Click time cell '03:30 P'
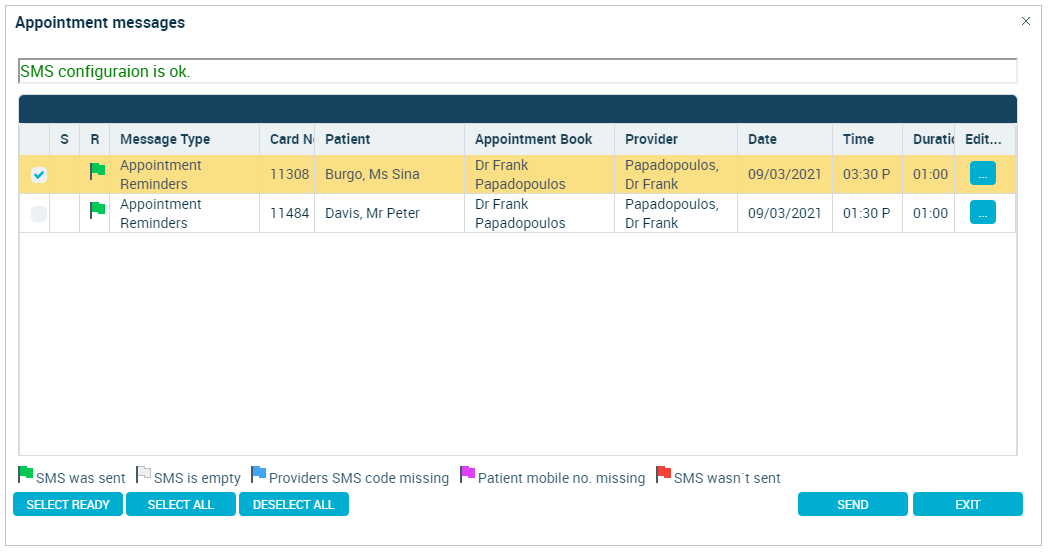1048x554 pixels. 868,174
